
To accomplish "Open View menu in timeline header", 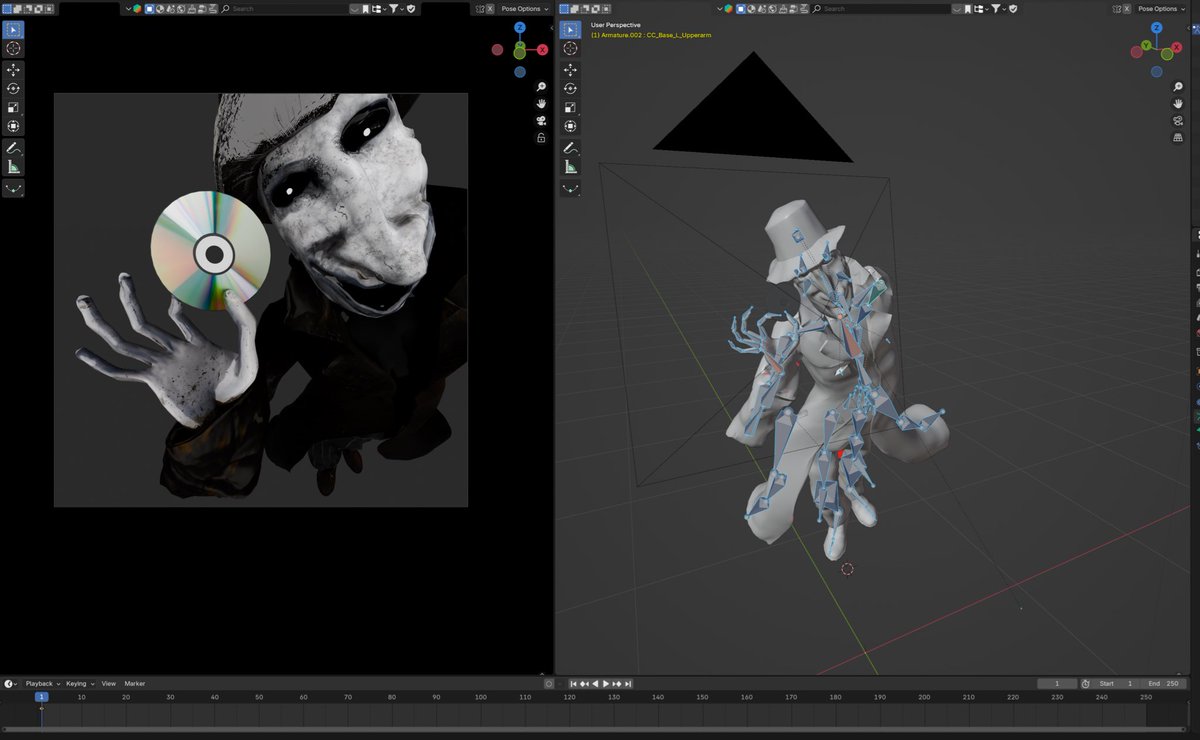I will click(108, 684).
